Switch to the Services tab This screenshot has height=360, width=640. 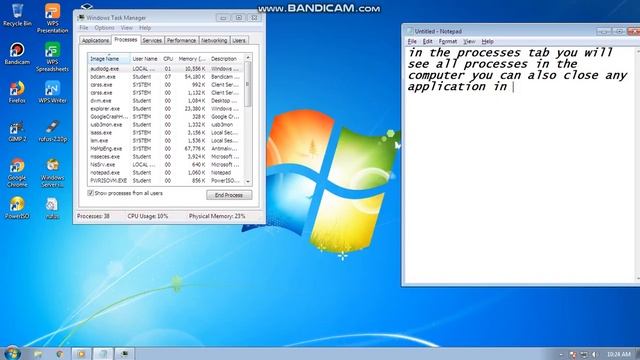152,40
